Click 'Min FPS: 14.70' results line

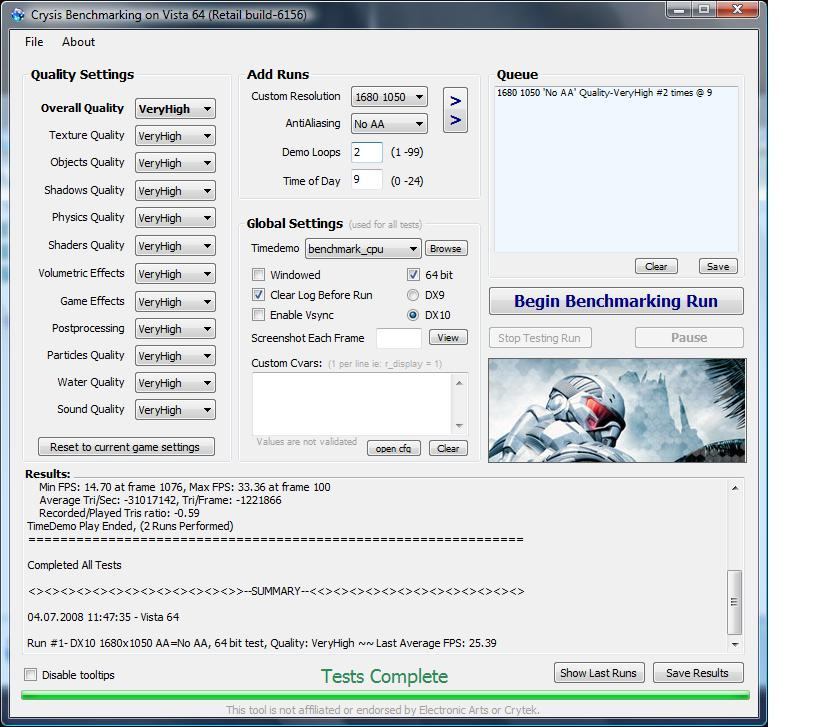tap(184, 487)
